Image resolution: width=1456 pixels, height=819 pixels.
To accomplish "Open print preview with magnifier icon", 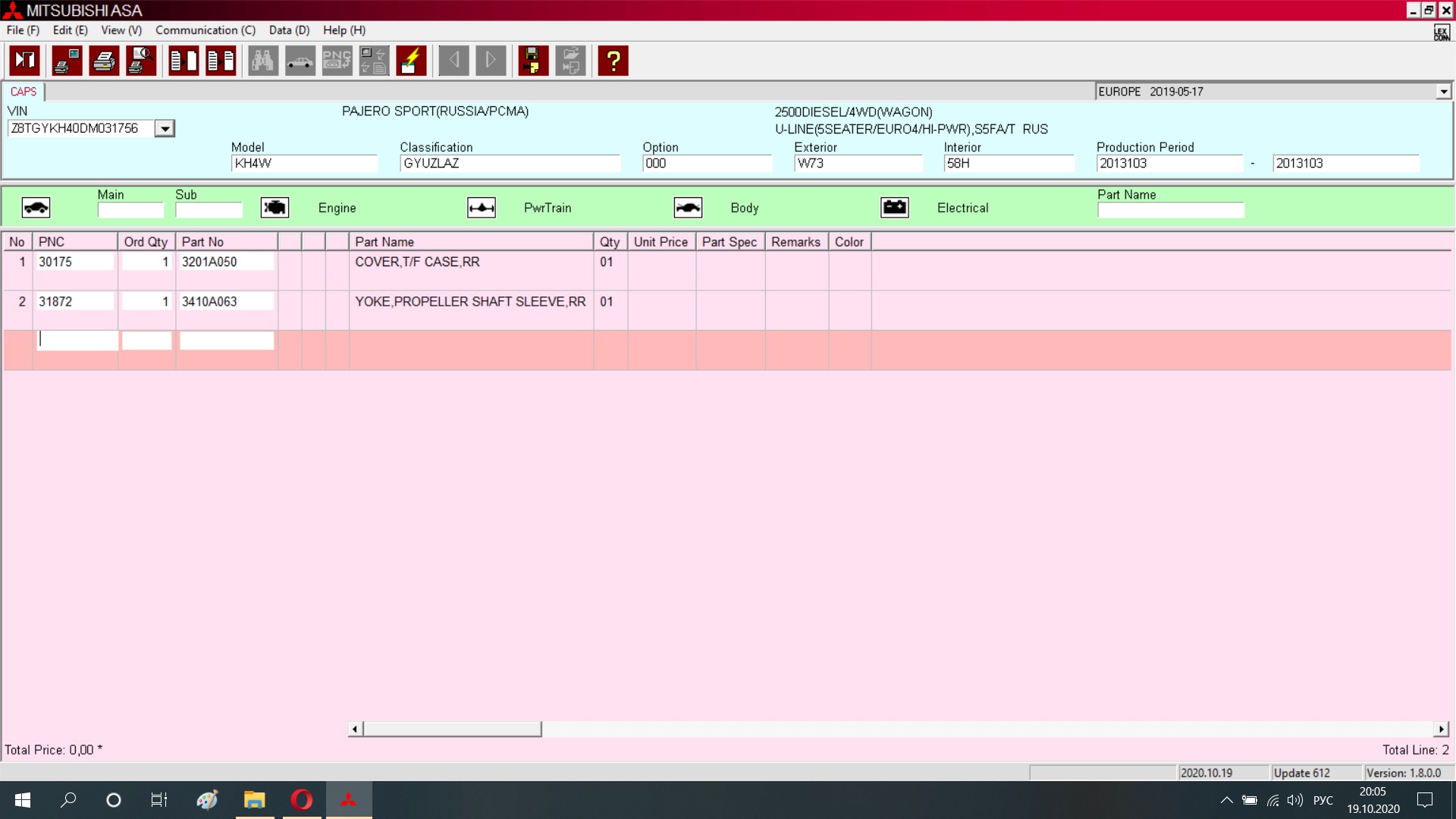I will click(x=141, y=61).
